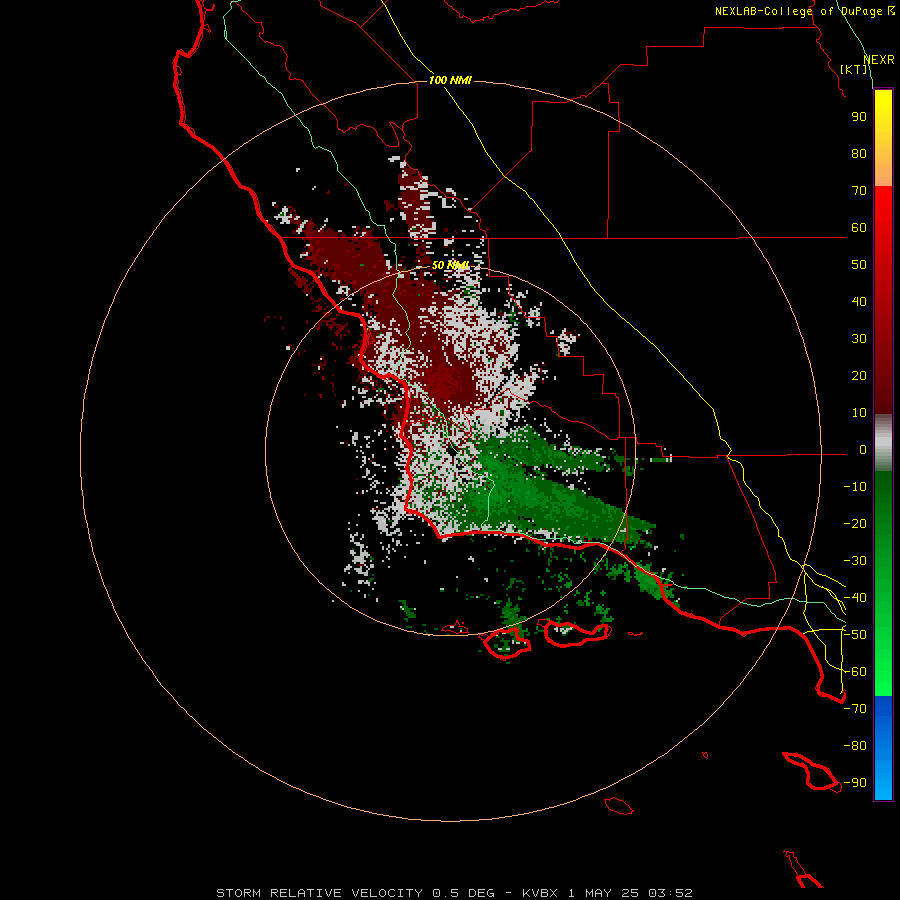The image size is (900, 900).
Task: Click the '100 NMI' range ring label
Action: point(450,80)
